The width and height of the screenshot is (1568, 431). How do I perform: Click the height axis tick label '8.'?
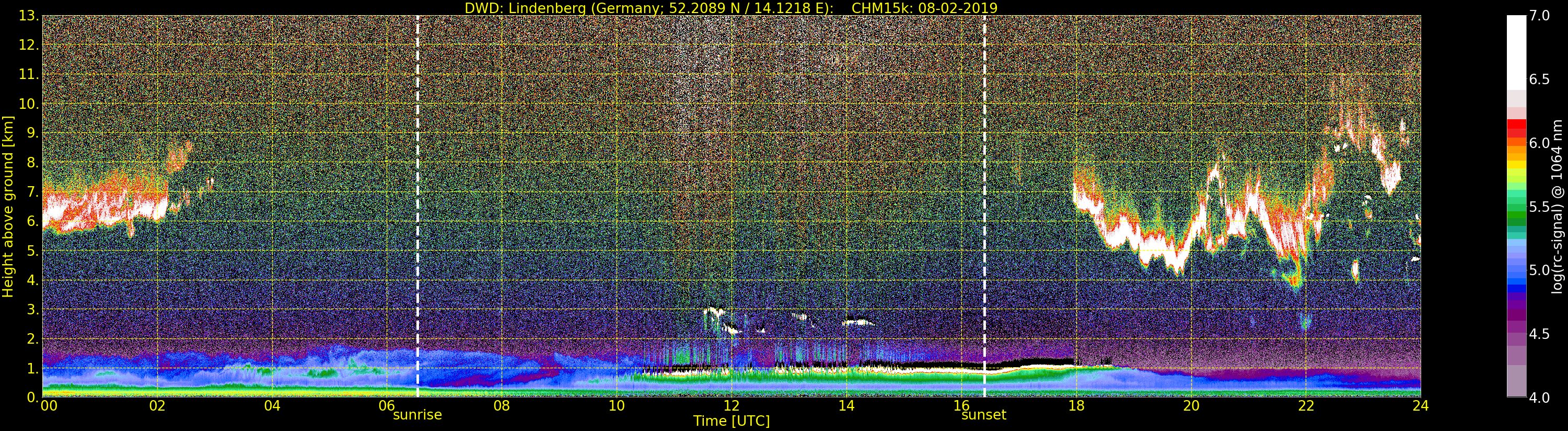tap(32, 163)
